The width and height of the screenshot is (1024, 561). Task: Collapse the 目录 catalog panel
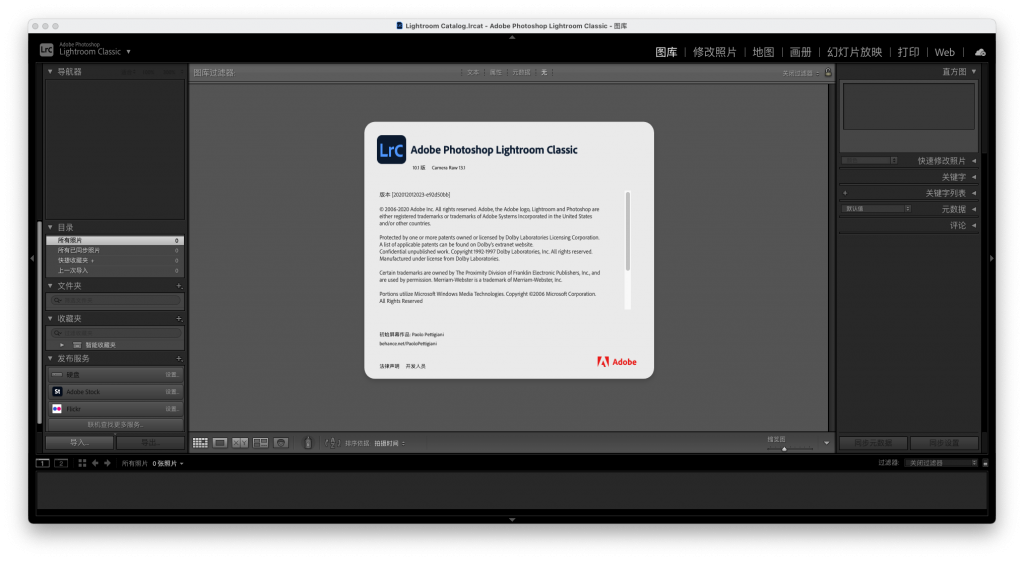pyautogui.click(x=50, y=227)
